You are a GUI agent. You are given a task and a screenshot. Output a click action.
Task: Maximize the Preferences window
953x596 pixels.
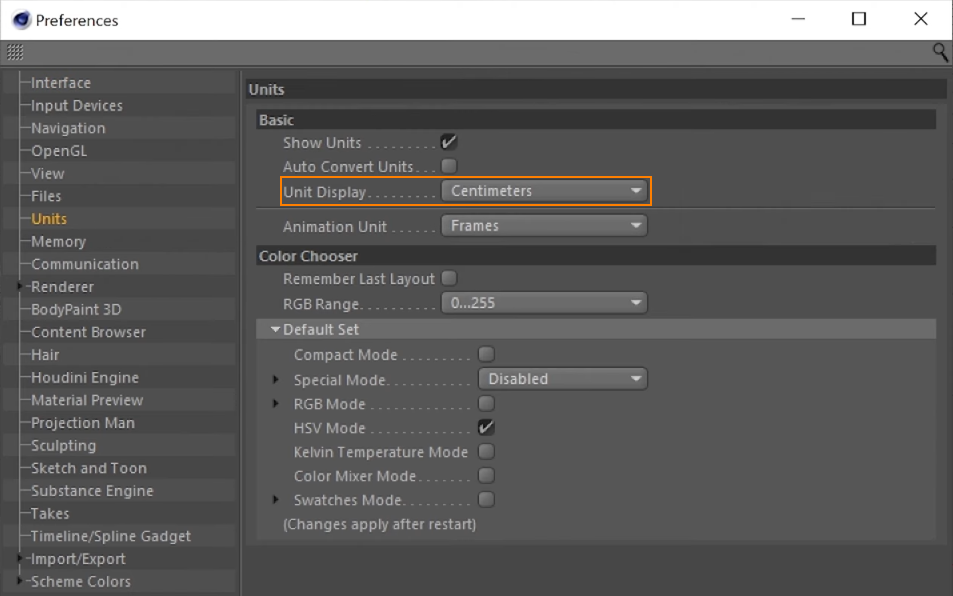(859, 19)
